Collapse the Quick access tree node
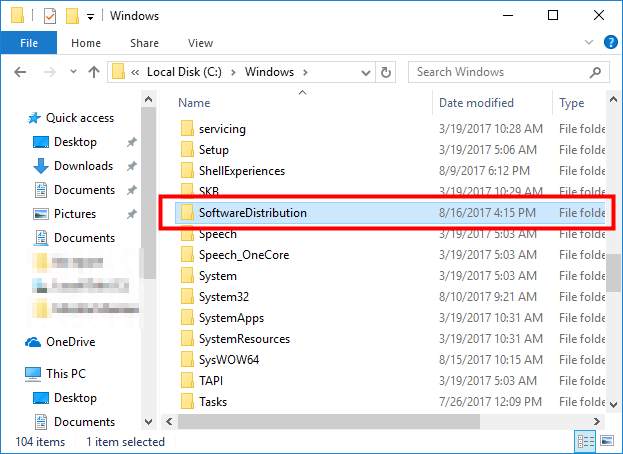 [x=14, y=118]
